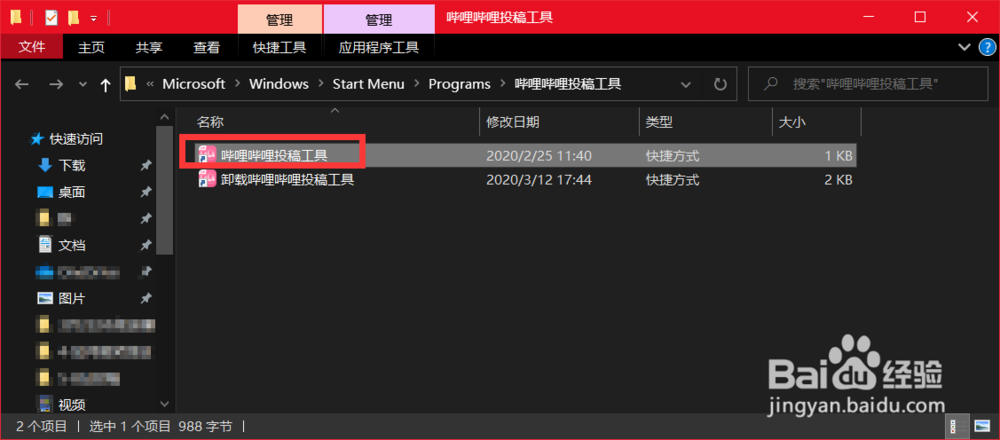Screen dimensions: 1000x440
Task: Open recent locations dropdown arrow
Action: click(82, 84)
